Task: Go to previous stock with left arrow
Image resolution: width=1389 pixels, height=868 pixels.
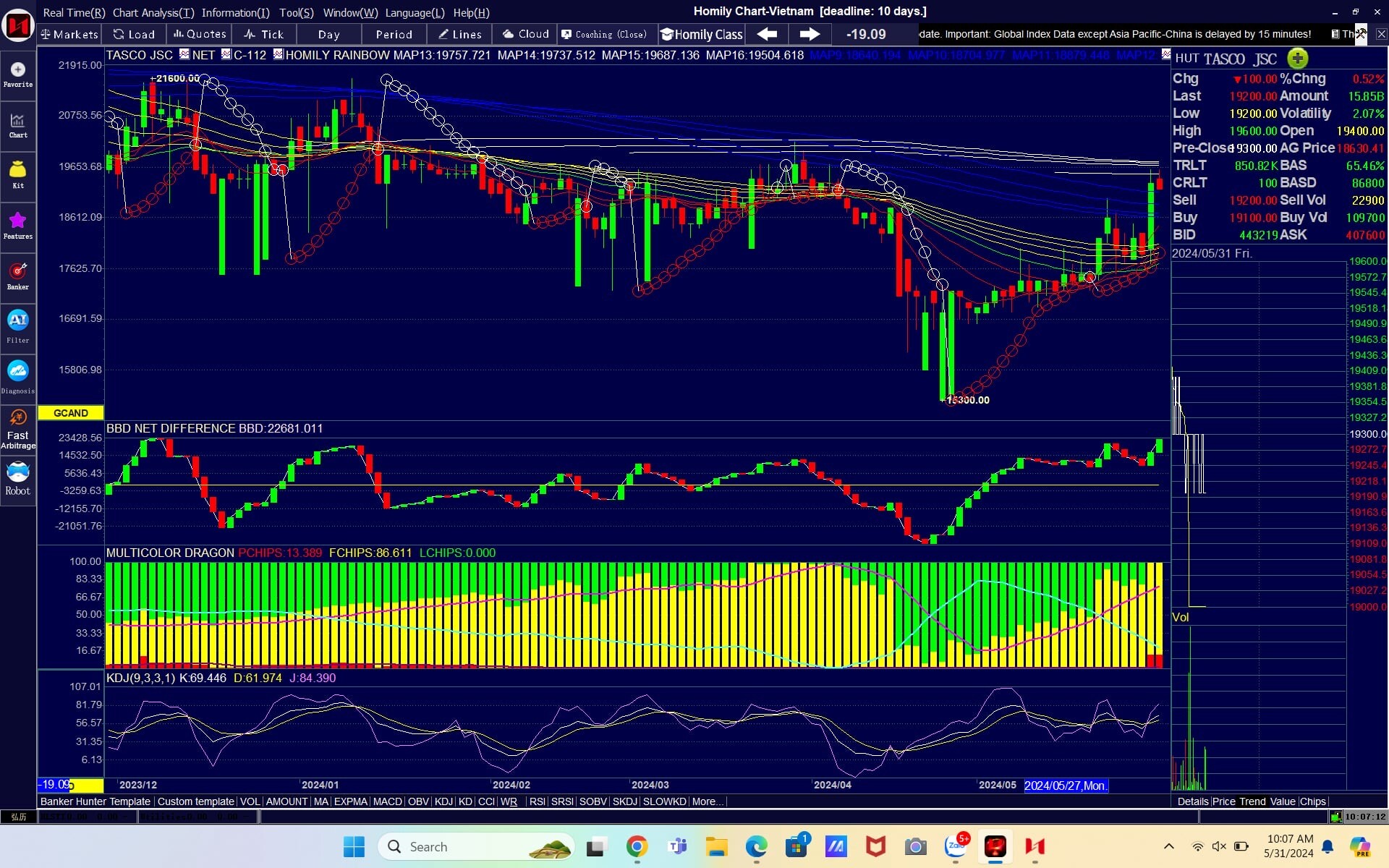Action: pos(767,34)
